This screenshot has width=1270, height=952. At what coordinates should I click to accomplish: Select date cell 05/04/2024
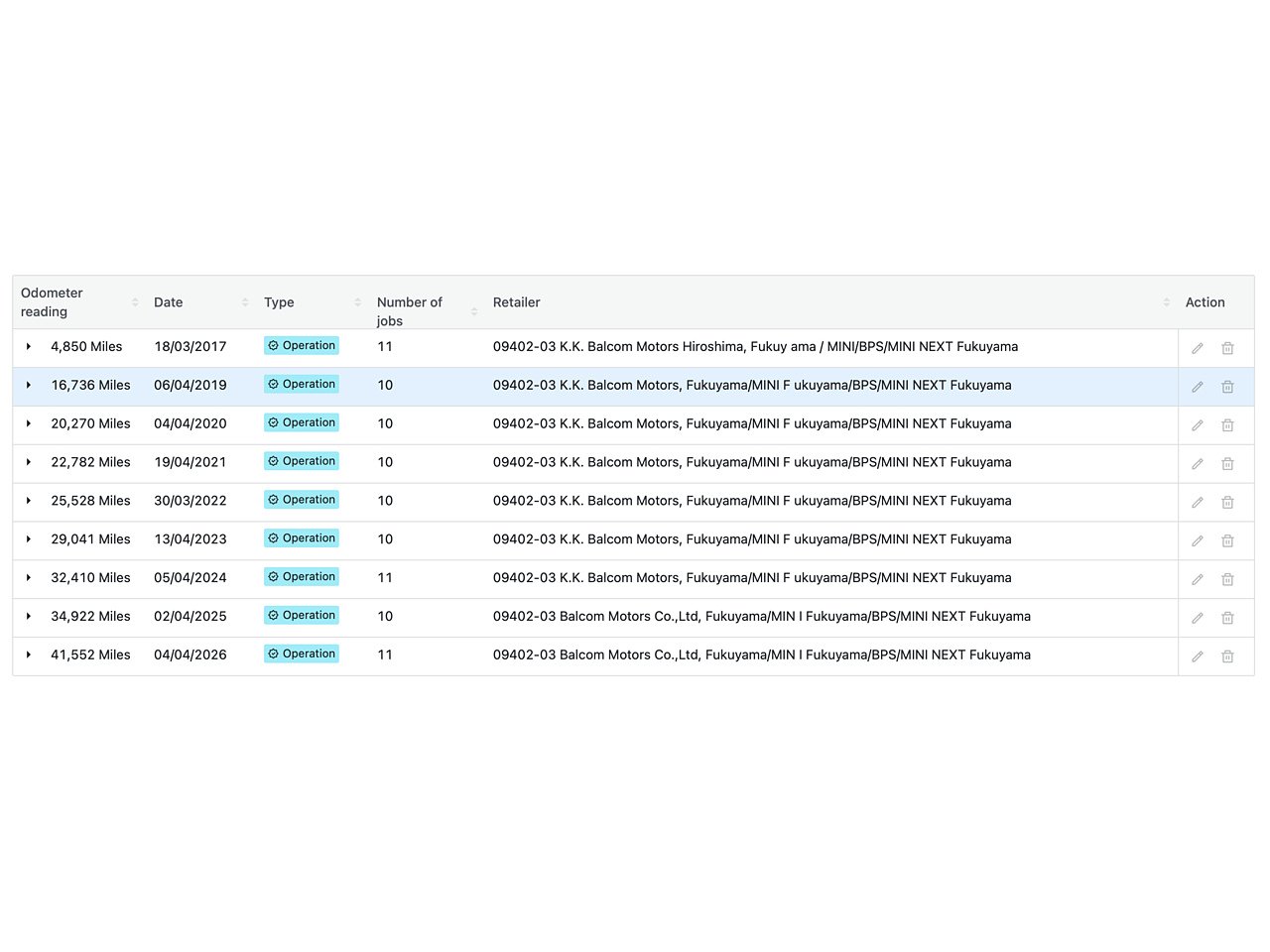190,577
